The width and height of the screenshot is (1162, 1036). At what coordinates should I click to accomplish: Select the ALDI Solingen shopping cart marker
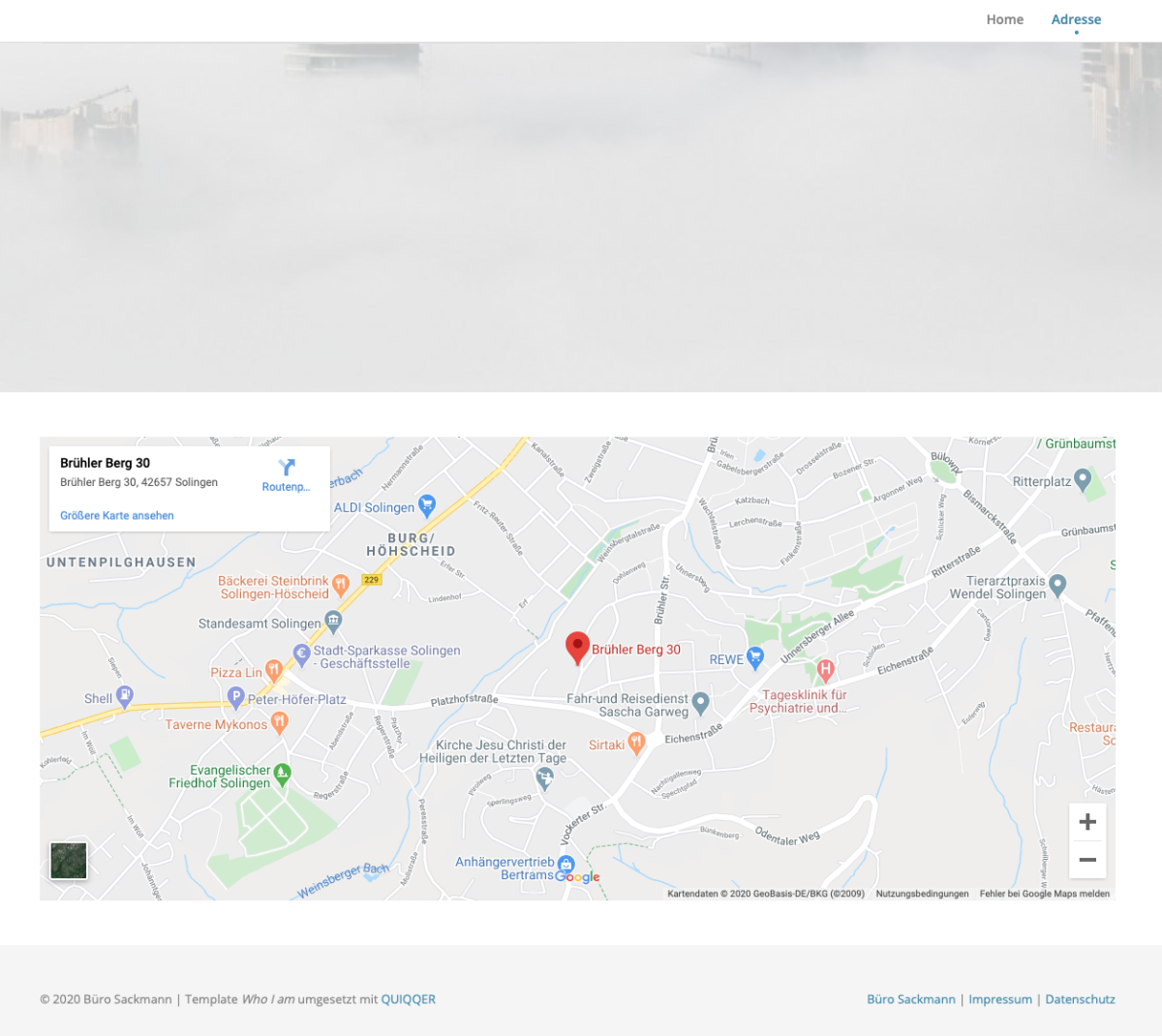tap(427, 506)
